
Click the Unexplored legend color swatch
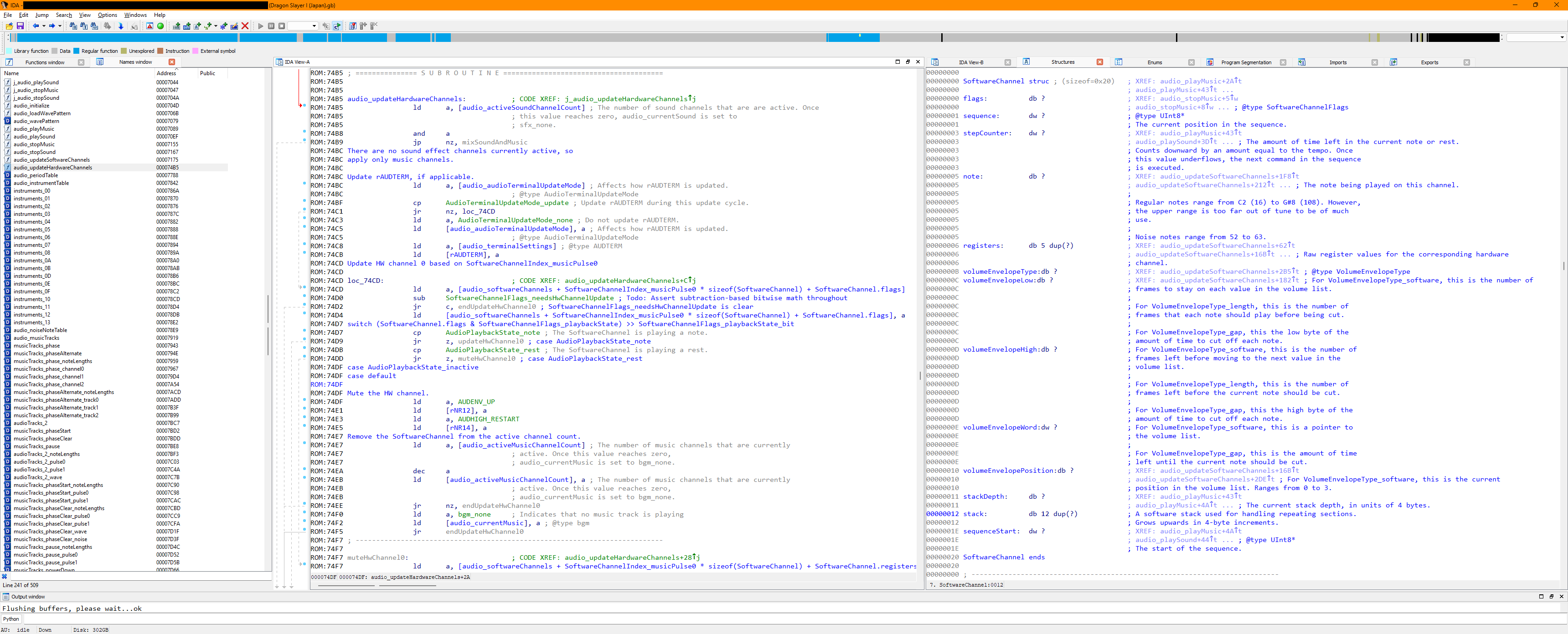pyautogui.click(x=124, y=51)
